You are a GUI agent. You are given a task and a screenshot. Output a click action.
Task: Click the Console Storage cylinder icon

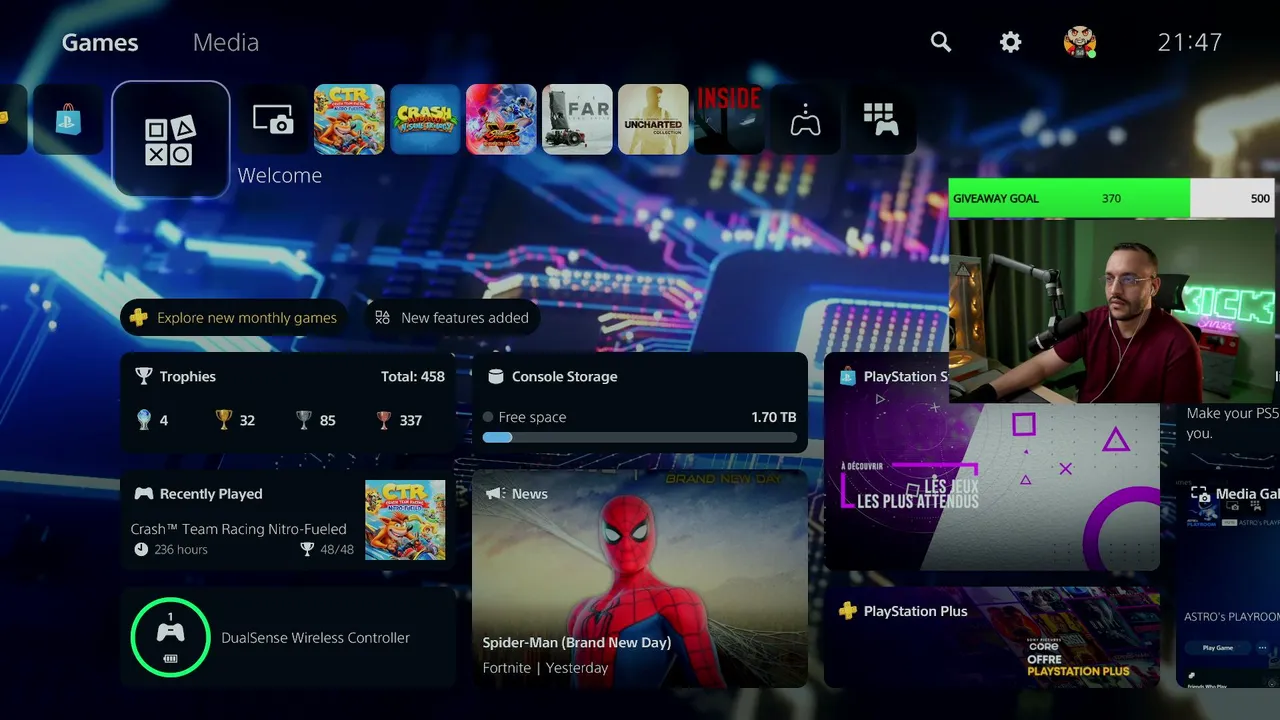pos(495,377)
